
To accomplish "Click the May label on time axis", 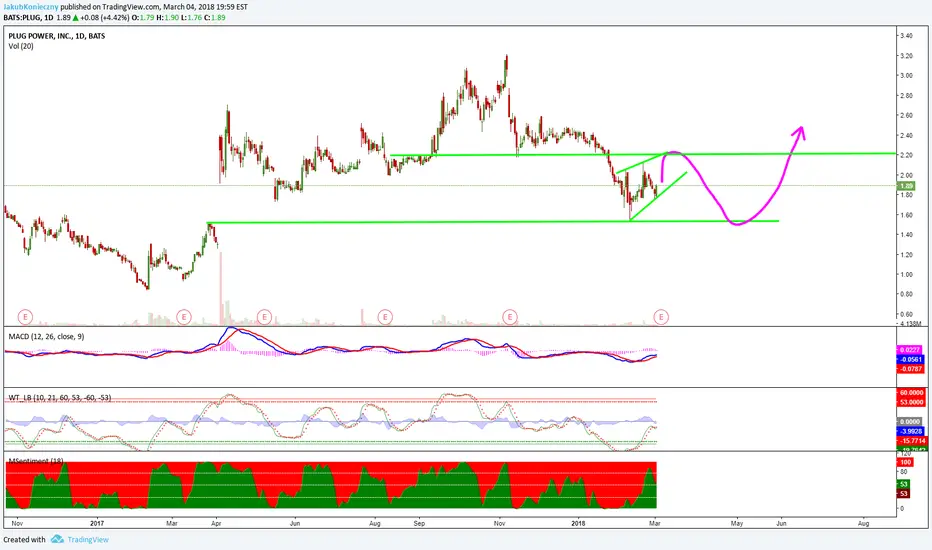I will (737, 523).
